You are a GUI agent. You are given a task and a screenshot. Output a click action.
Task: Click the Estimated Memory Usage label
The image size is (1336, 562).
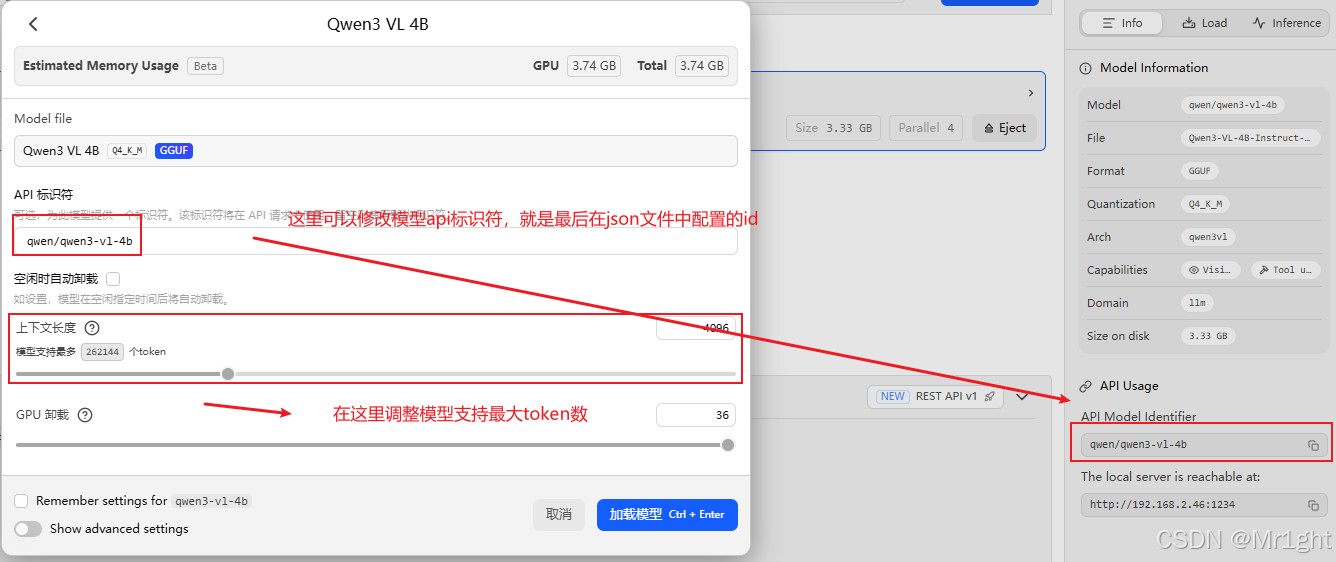[101, 66]
